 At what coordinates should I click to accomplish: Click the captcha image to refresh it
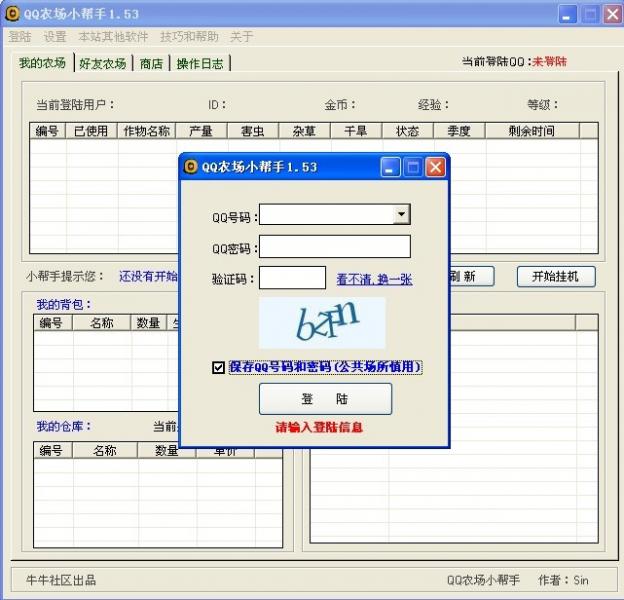click(322, 323)
